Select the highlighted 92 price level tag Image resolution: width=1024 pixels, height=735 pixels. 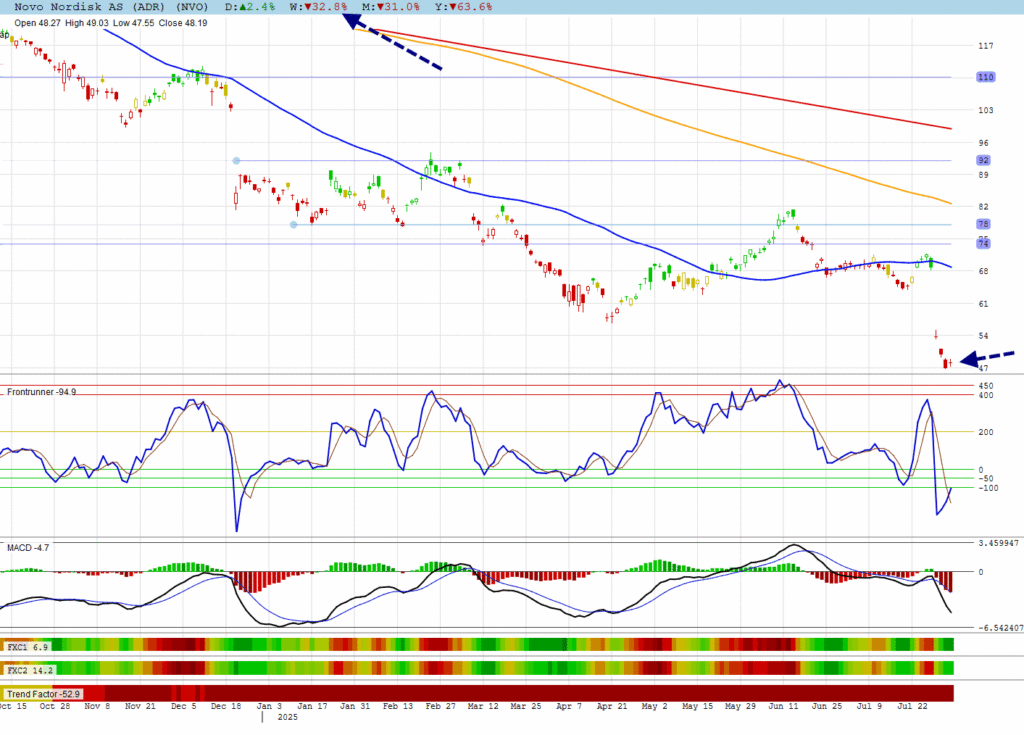(x=984, y=160)
